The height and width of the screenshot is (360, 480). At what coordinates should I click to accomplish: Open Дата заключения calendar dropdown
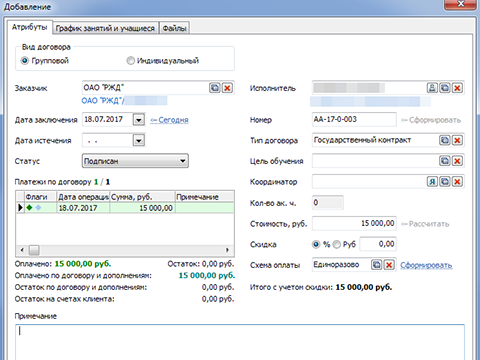click(x=139, y=120)
